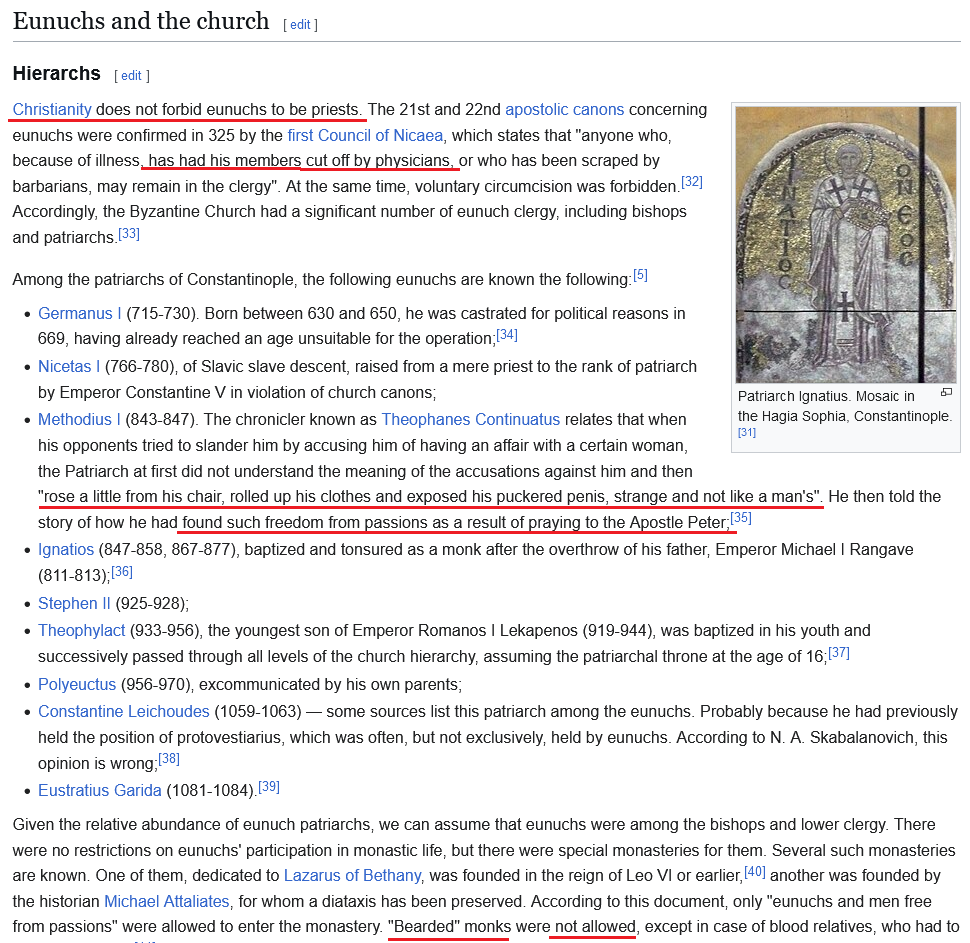
Task: Click the caption text 'Patriarch Ignatius. Mosaic in'
Action: coord(826,396)
